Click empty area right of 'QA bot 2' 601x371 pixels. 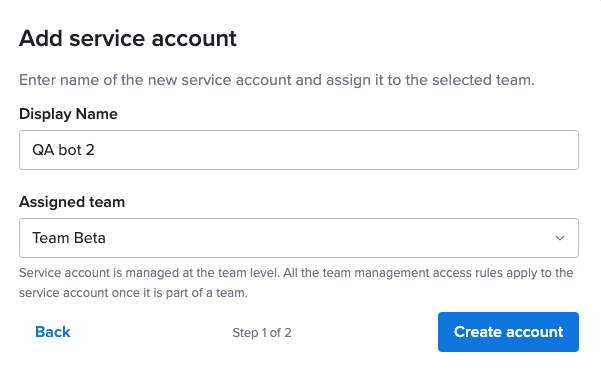point(337,150)
